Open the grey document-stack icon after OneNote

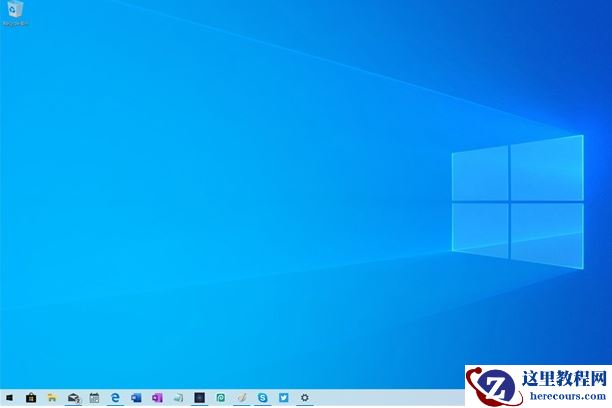(x=178, y=398)
